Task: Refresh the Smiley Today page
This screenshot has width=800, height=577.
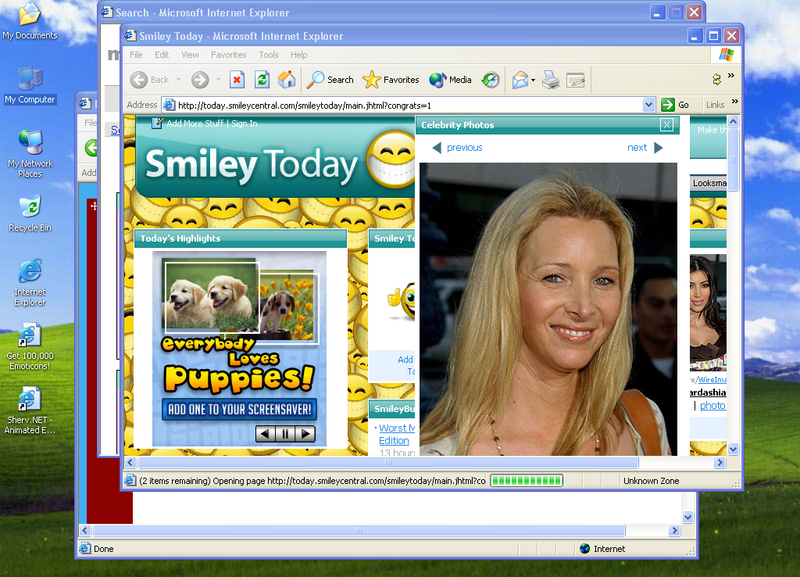Action: click(x=262, y=80)
